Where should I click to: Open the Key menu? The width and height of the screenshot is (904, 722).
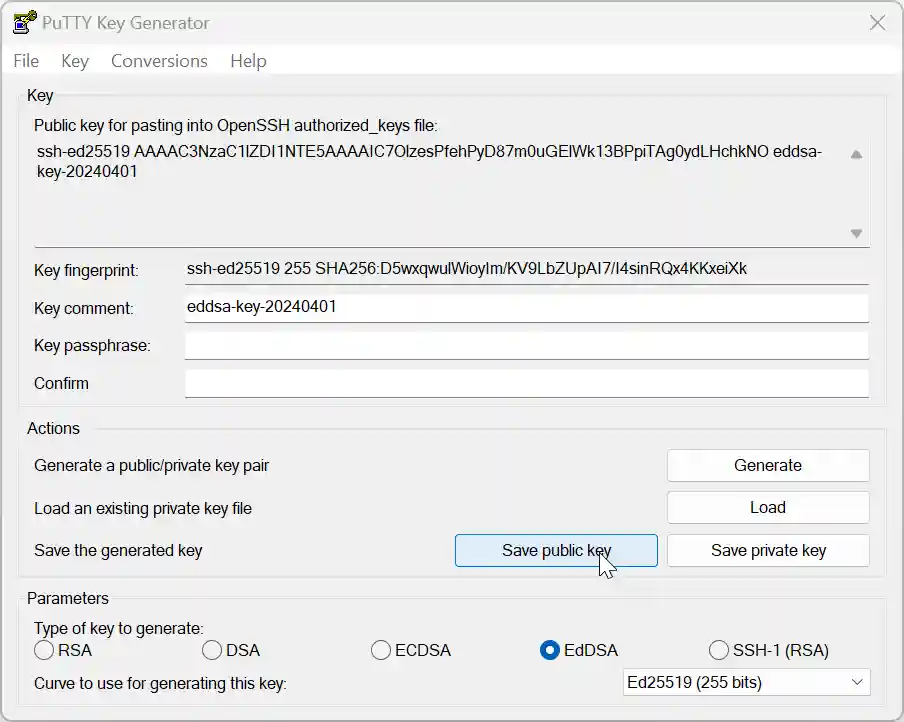(74, 61)
